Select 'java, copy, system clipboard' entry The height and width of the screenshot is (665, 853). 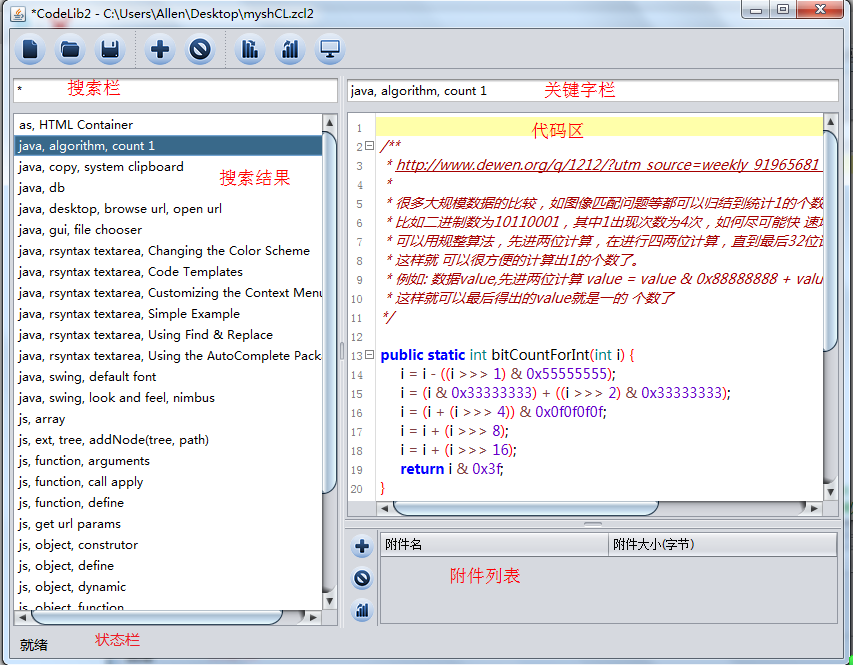click(x=168, y=167)
